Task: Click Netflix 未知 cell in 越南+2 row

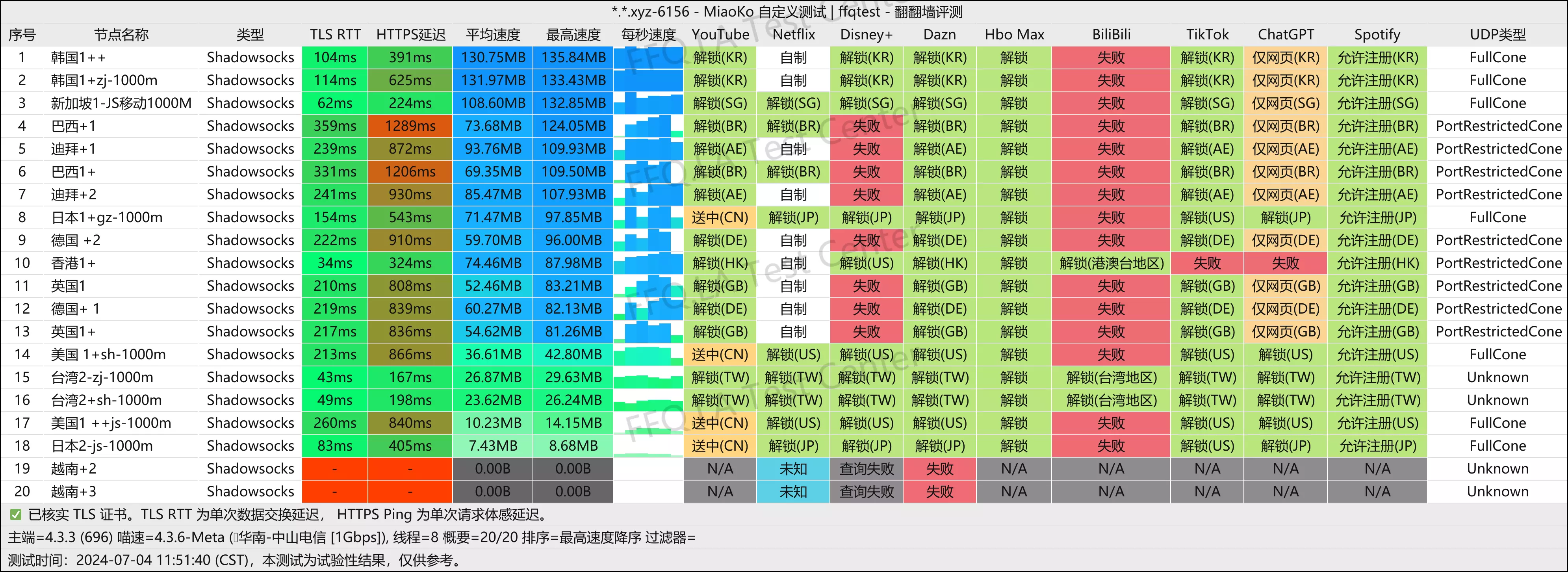Action: tap(793, 469)
